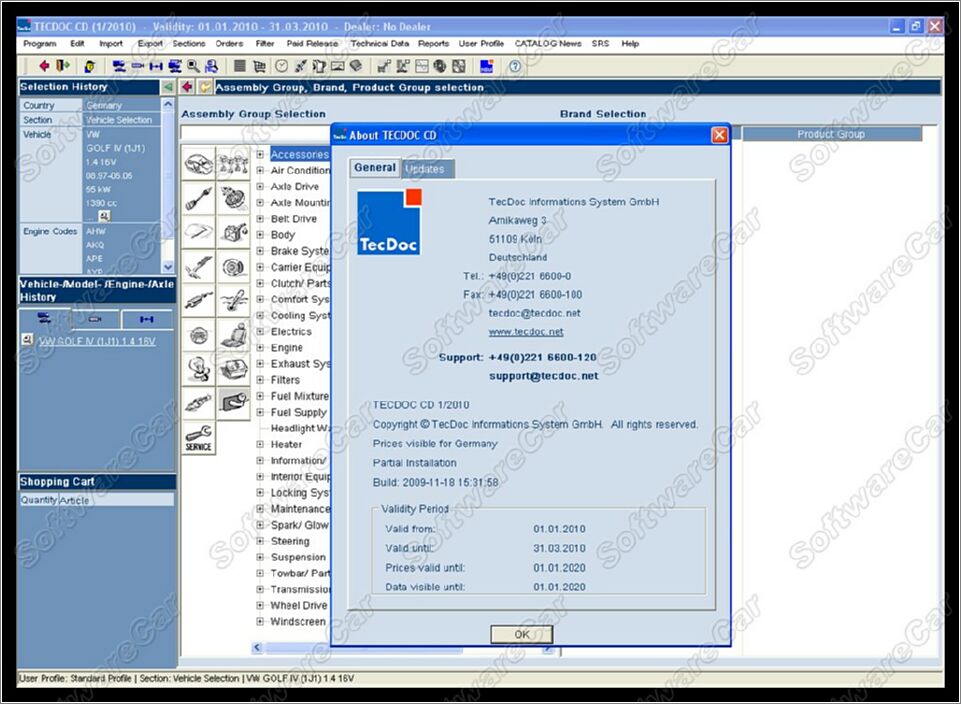Collapse Selection History with the green arrow
This screenshot has width=961, height=704.
[167, 87]
